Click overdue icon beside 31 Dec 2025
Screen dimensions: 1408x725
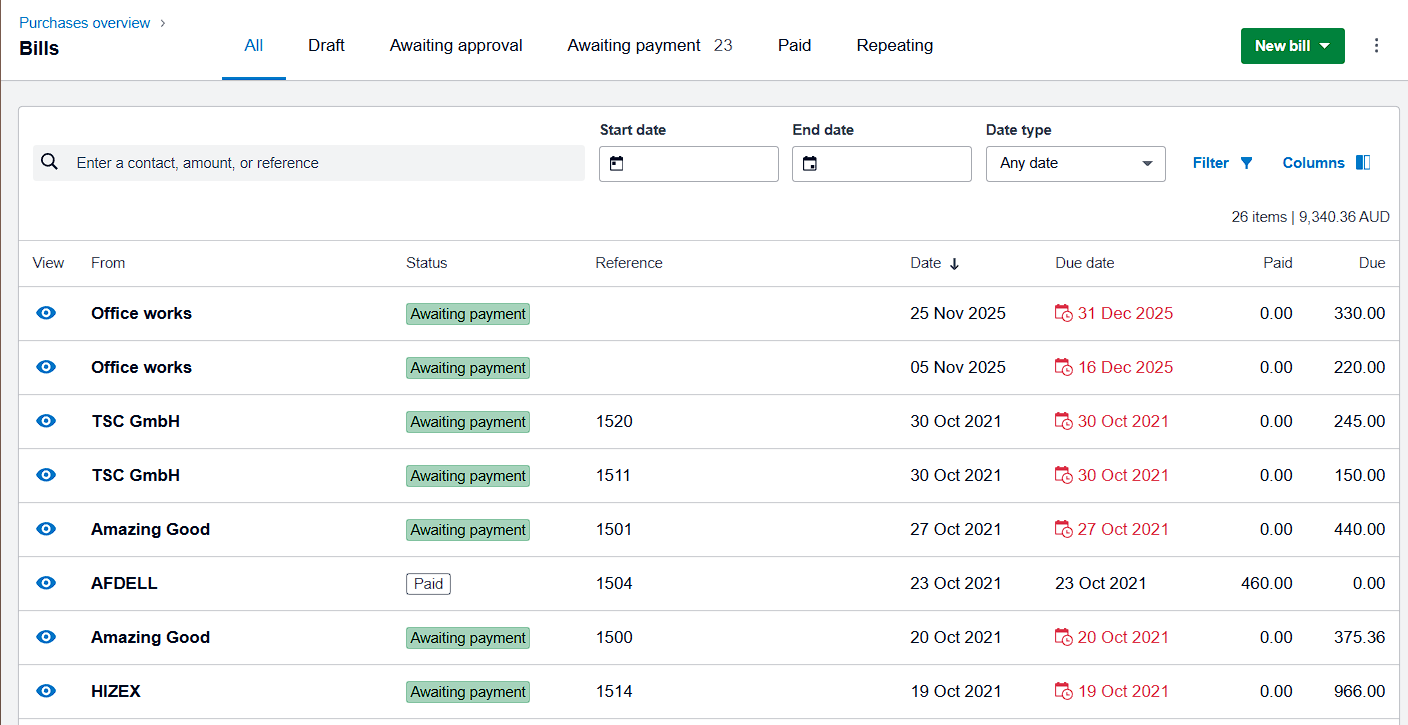(x=1064, y=314)
